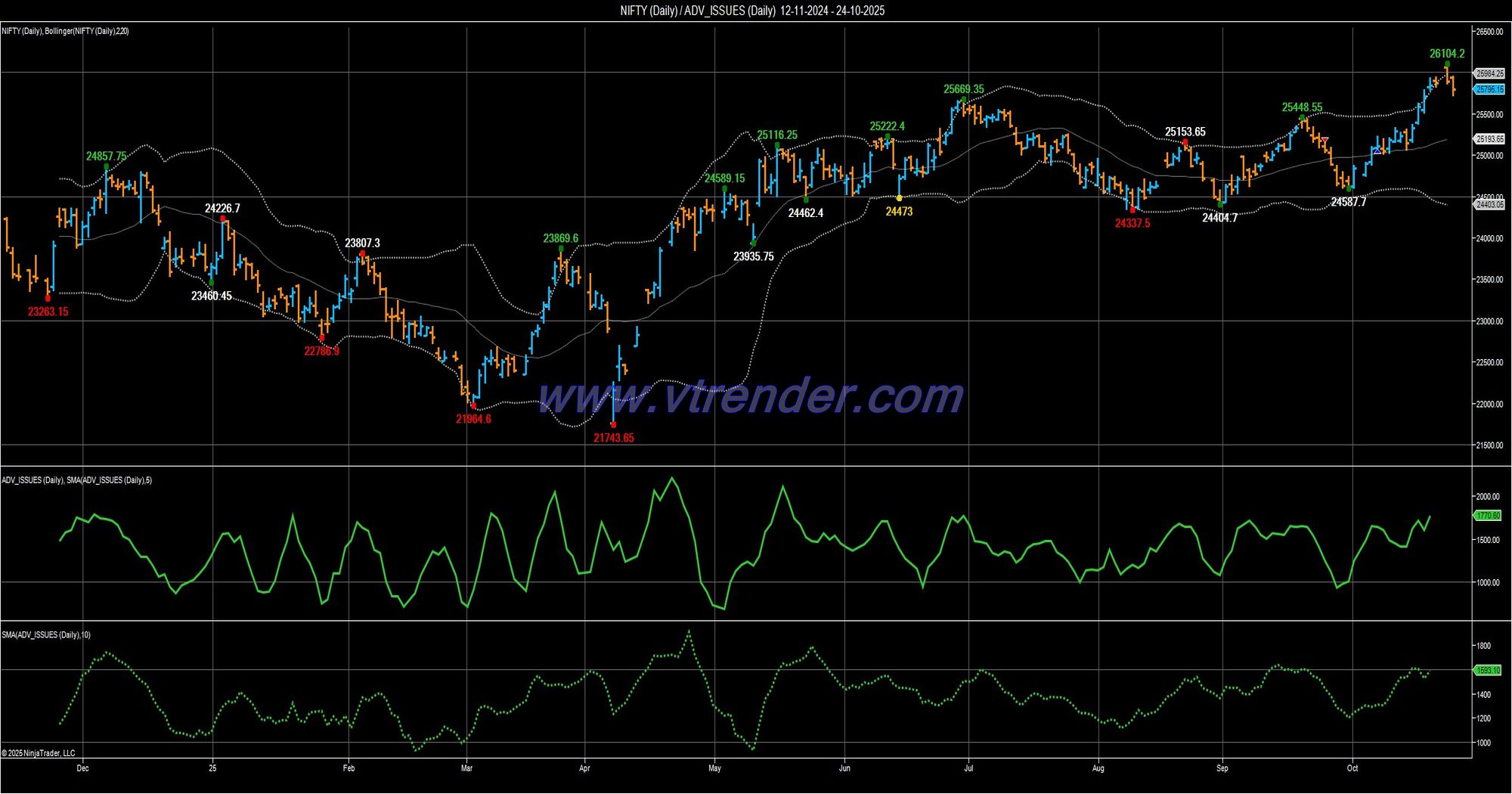Select the 24403.05 lower band price tag

[1489, 204]
